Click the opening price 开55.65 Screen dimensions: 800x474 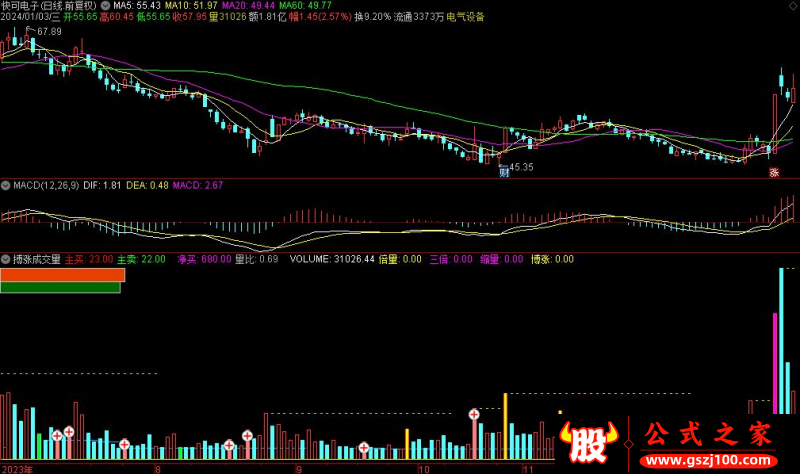(80, 17)
